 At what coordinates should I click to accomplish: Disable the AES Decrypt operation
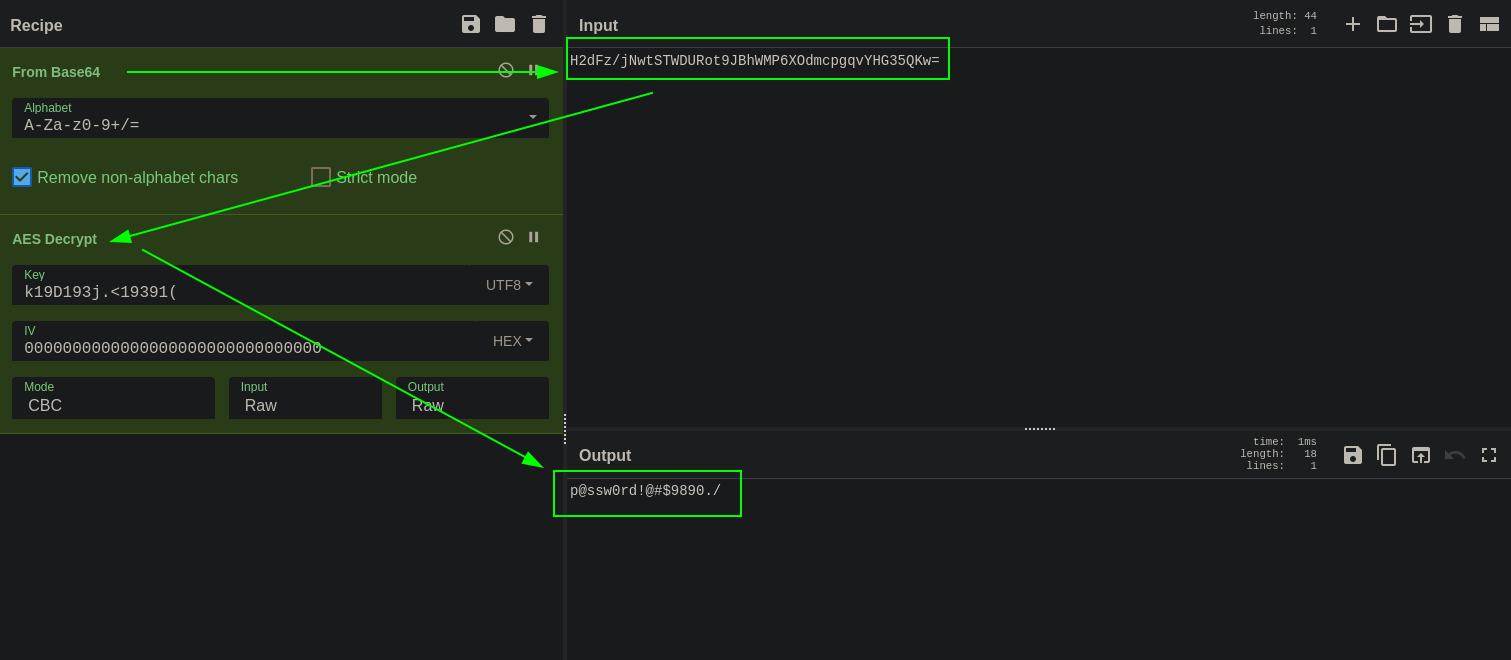(506, 237)
